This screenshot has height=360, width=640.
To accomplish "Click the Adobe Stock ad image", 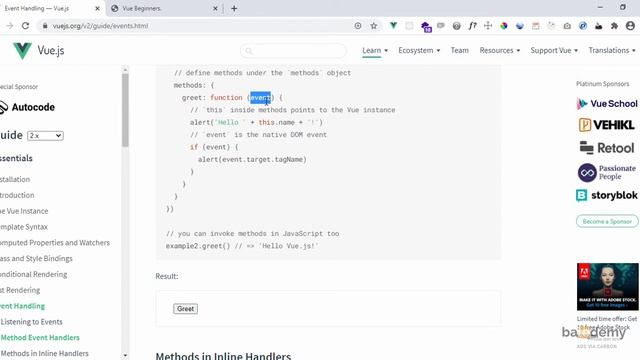I will [x=607, y=287].
